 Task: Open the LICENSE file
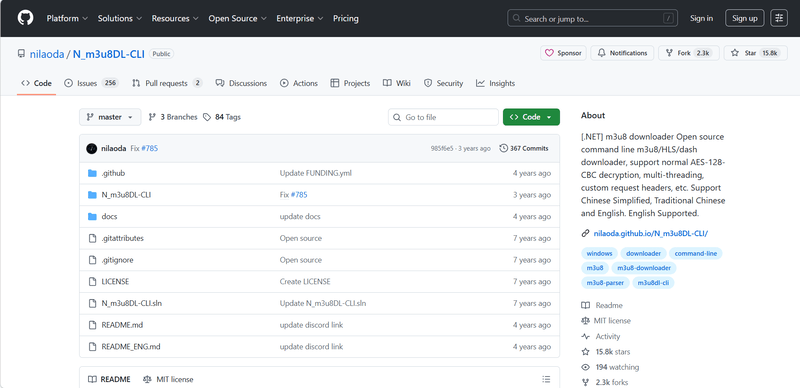coord(115,281)
